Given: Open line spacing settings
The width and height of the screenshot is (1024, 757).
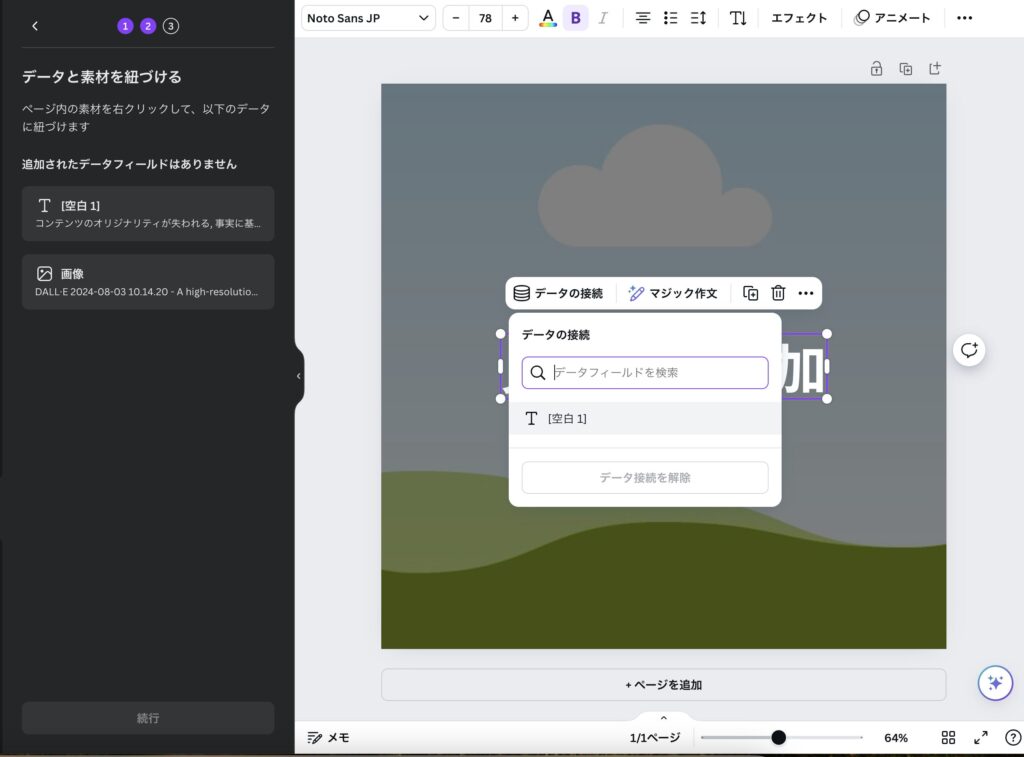Looking at the screenshot, I should (698, 18).
